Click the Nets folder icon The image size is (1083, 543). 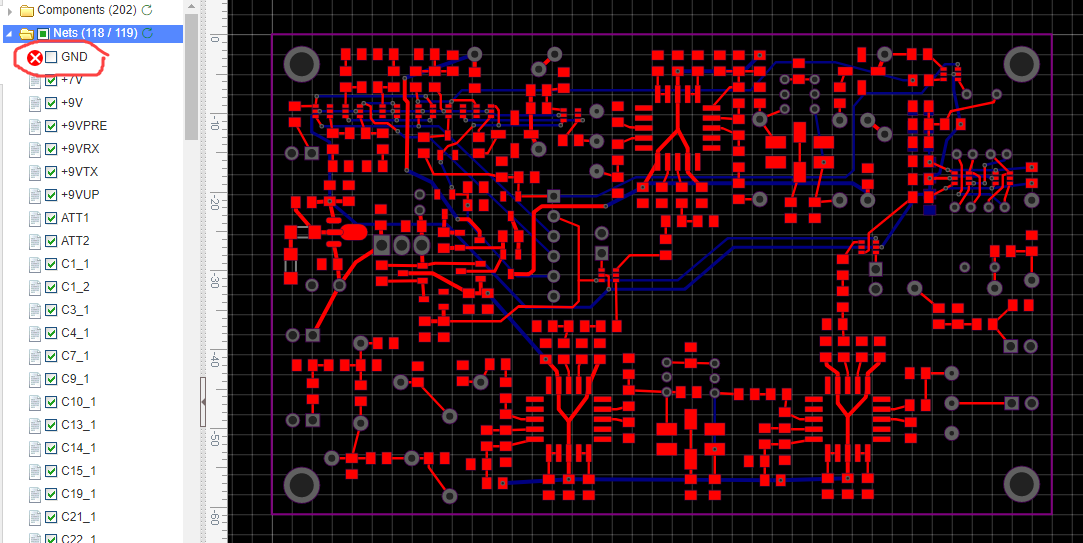(26, 34)
